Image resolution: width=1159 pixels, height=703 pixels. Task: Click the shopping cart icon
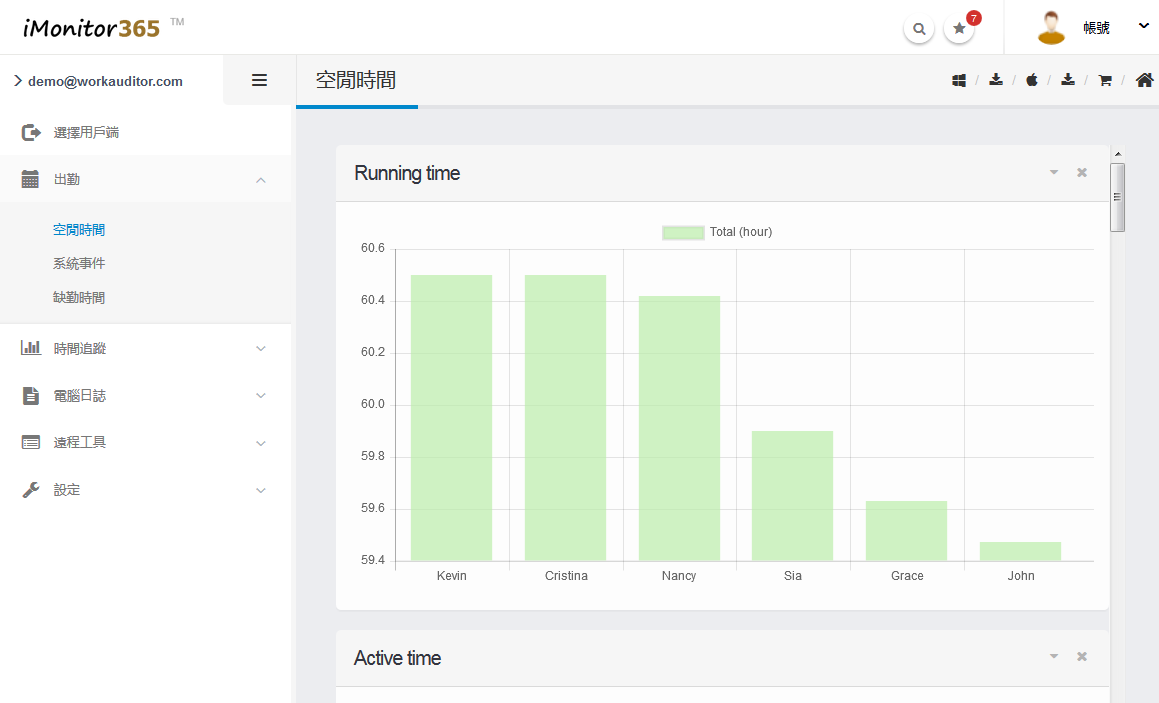click(1105, 80)
